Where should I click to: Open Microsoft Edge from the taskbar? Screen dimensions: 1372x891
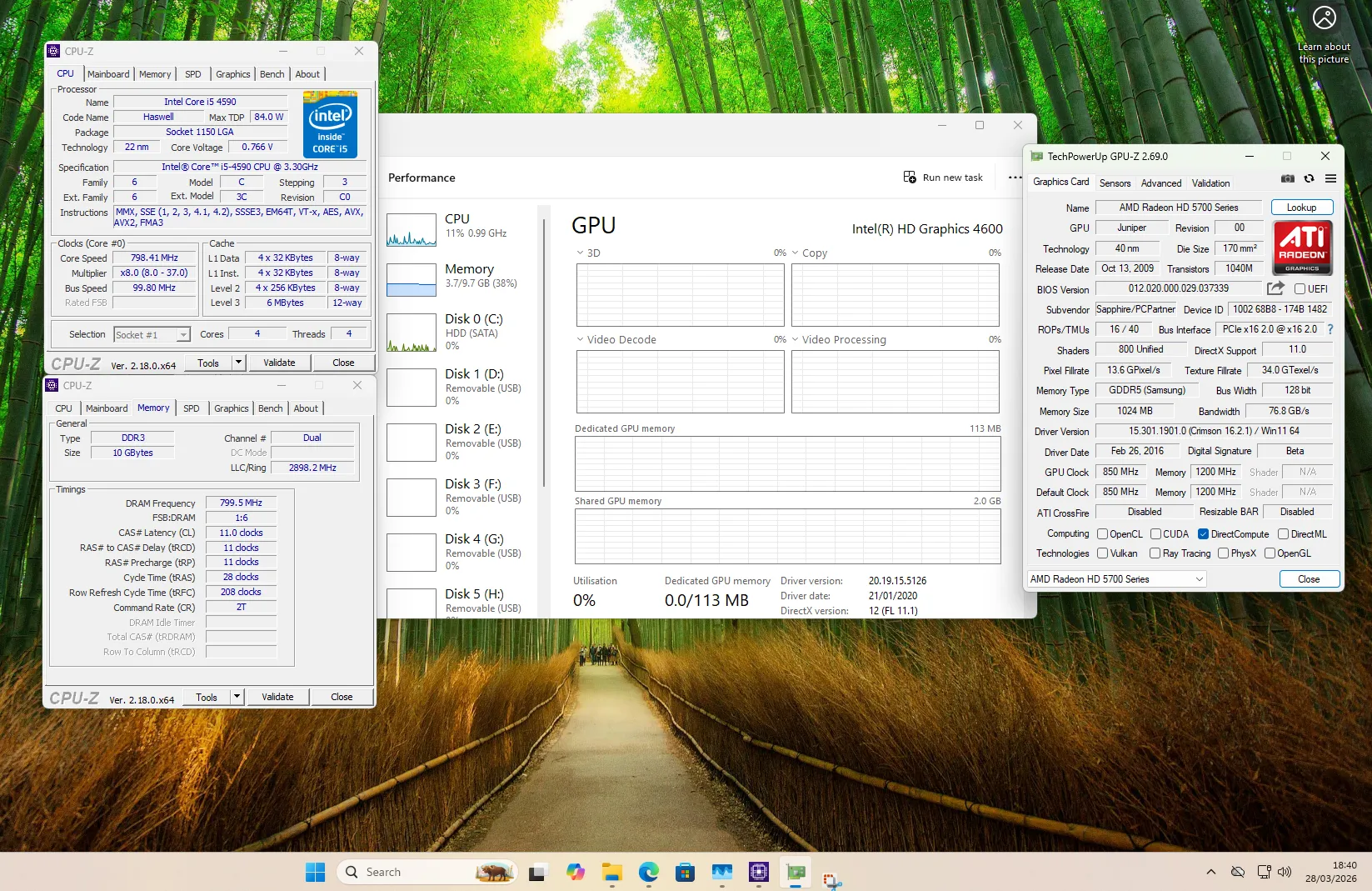pos(648,872)
